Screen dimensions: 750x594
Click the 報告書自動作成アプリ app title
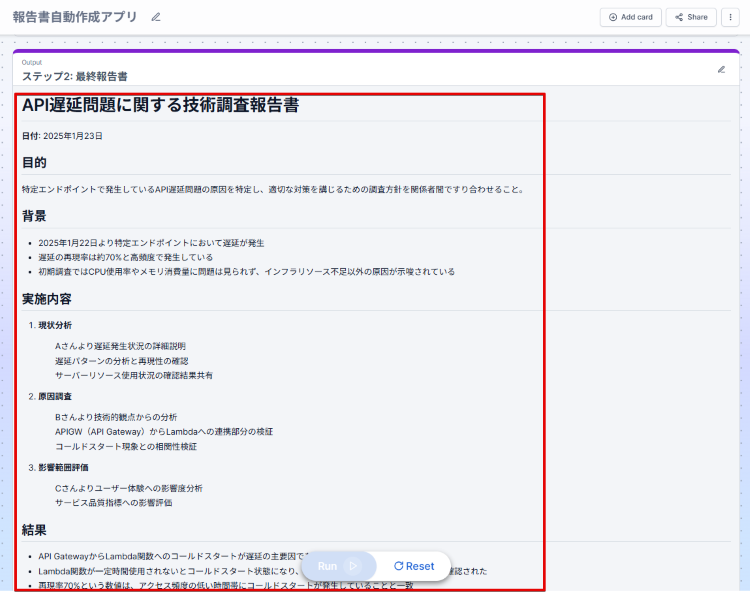coord(75,17)
